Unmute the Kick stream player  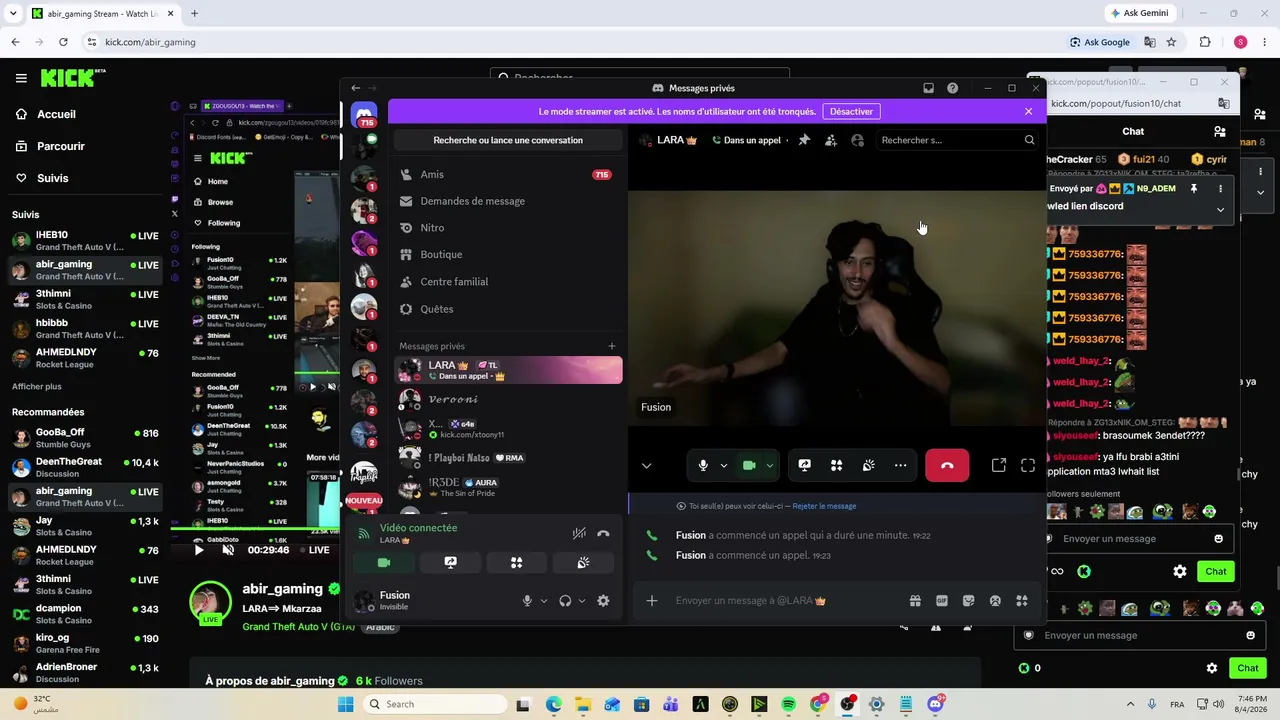tap(228, 549)
